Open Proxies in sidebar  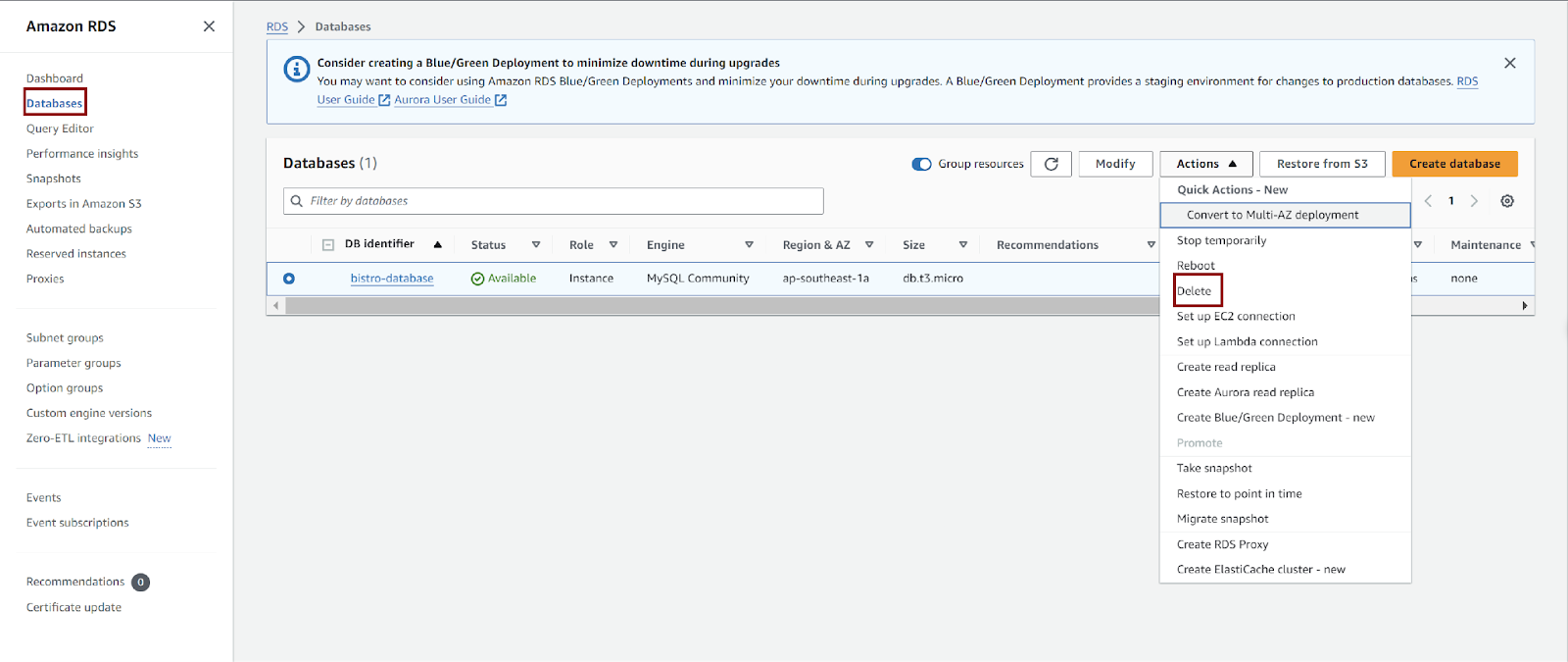click(x=45, y=280)
